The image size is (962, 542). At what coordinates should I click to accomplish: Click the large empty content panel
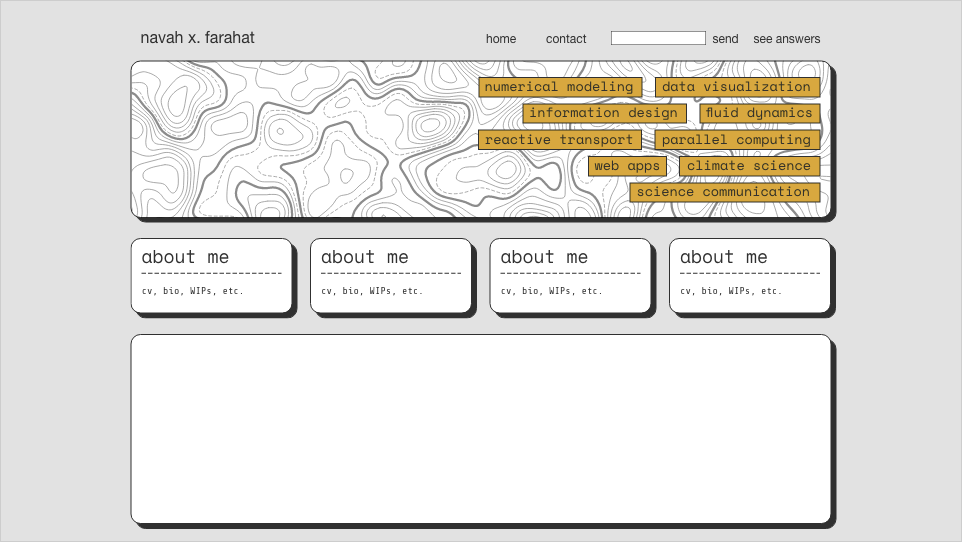pyautogui.click(x=480, y=428)
